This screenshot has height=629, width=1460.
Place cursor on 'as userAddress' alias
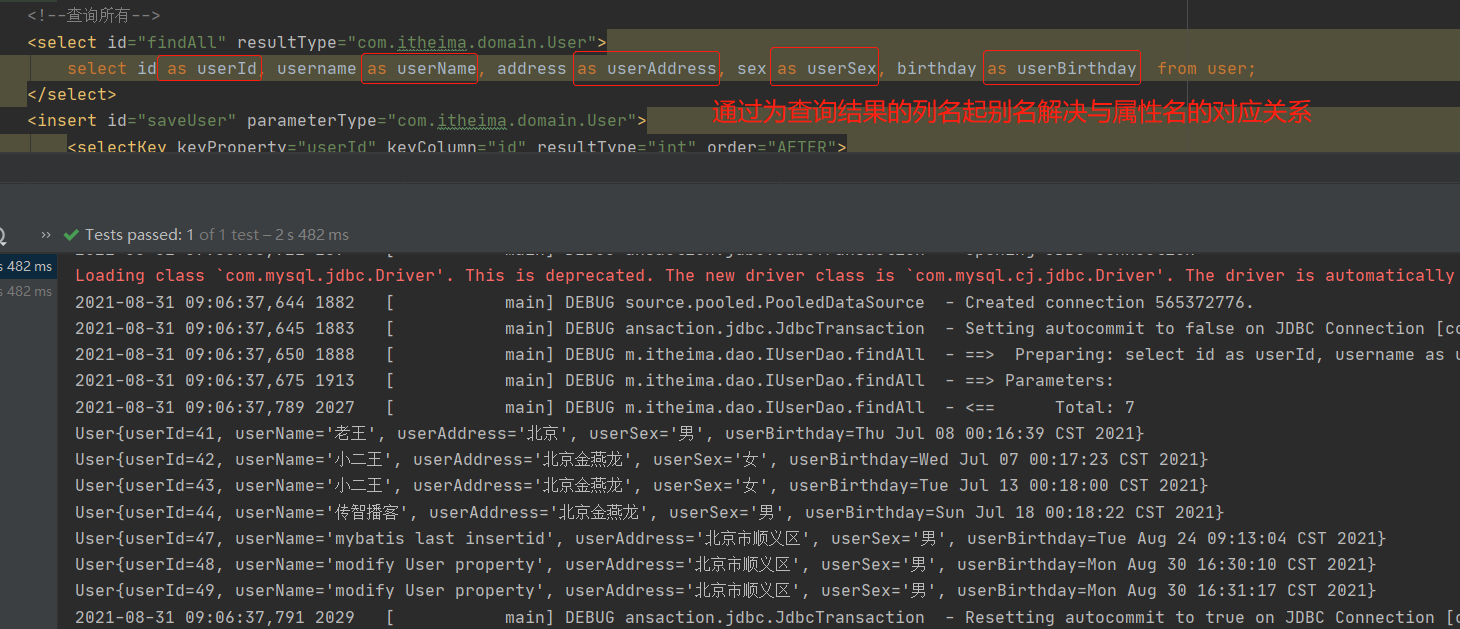click(646, 68)
